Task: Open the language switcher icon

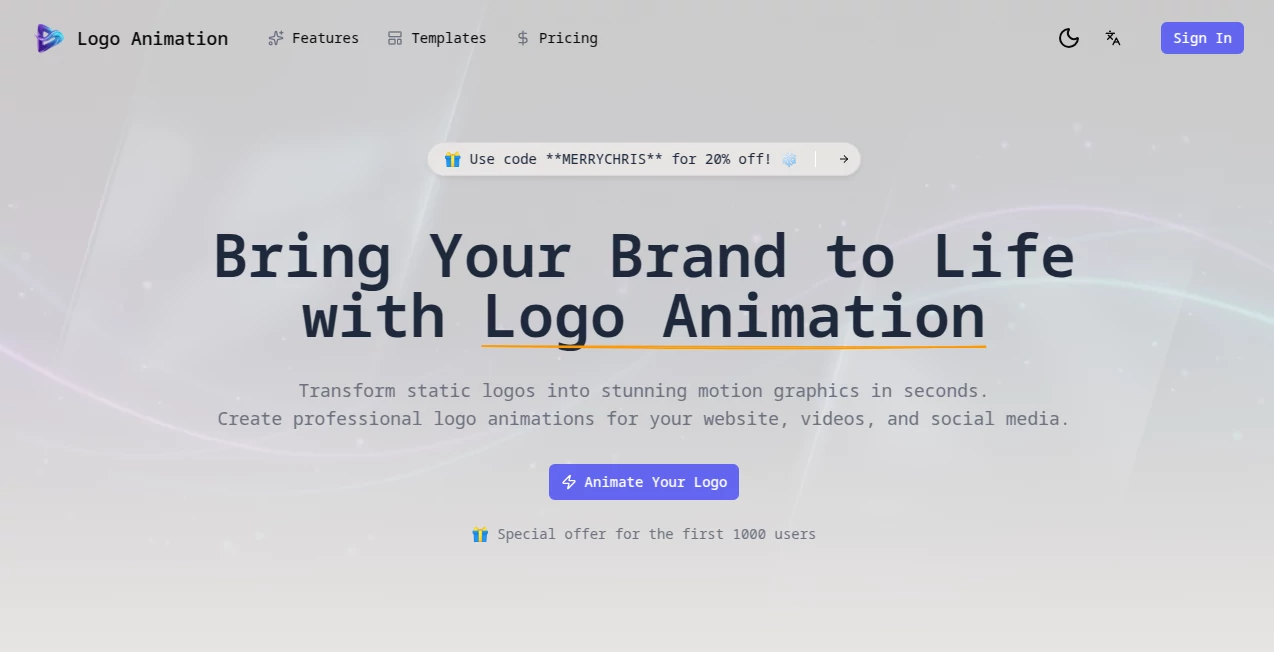Action: click(x=1113, y=38)
